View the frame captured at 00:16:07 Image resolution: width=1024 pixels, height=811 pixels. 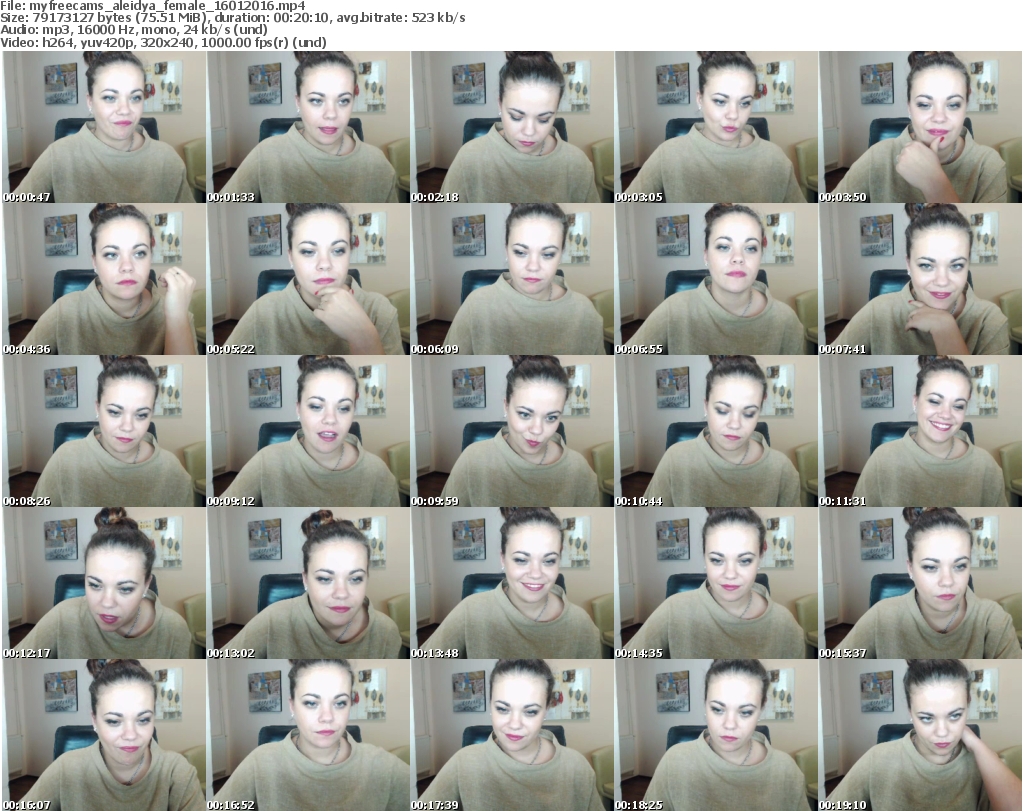104,735
